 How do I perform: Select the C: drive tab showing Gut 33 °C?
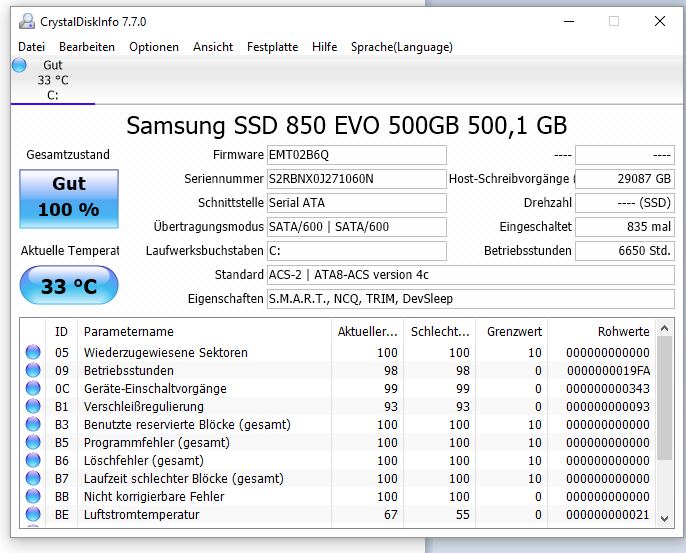click(x=52, y=80)
